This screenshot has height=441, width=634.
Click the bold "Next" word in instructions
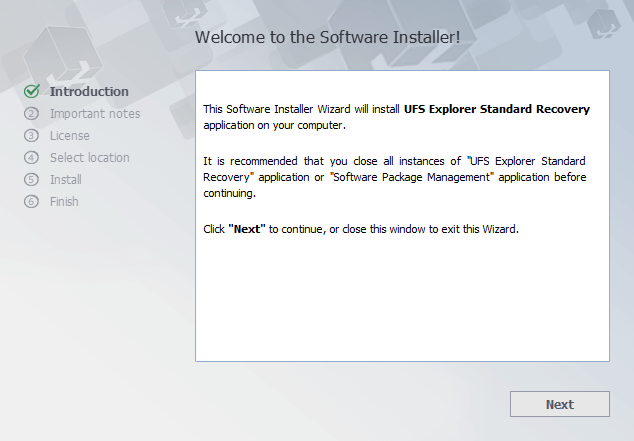247,229
